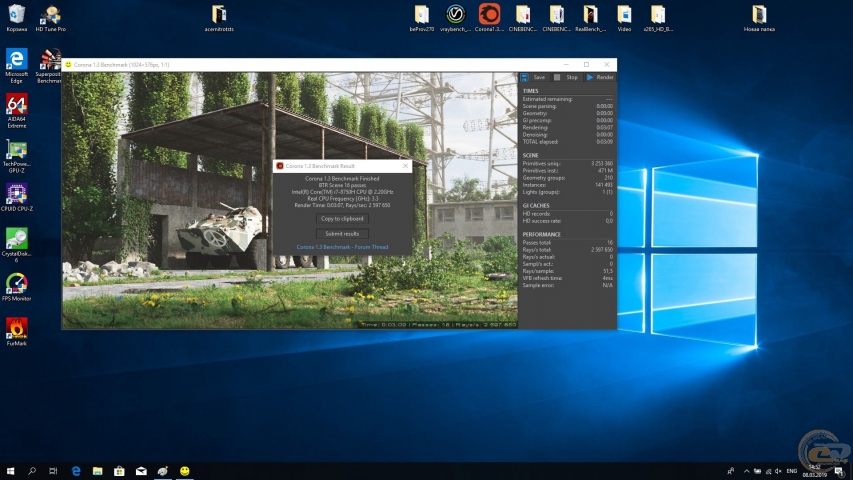
Task: Open File Explorer from taskbar
Action: coord(97,471)
